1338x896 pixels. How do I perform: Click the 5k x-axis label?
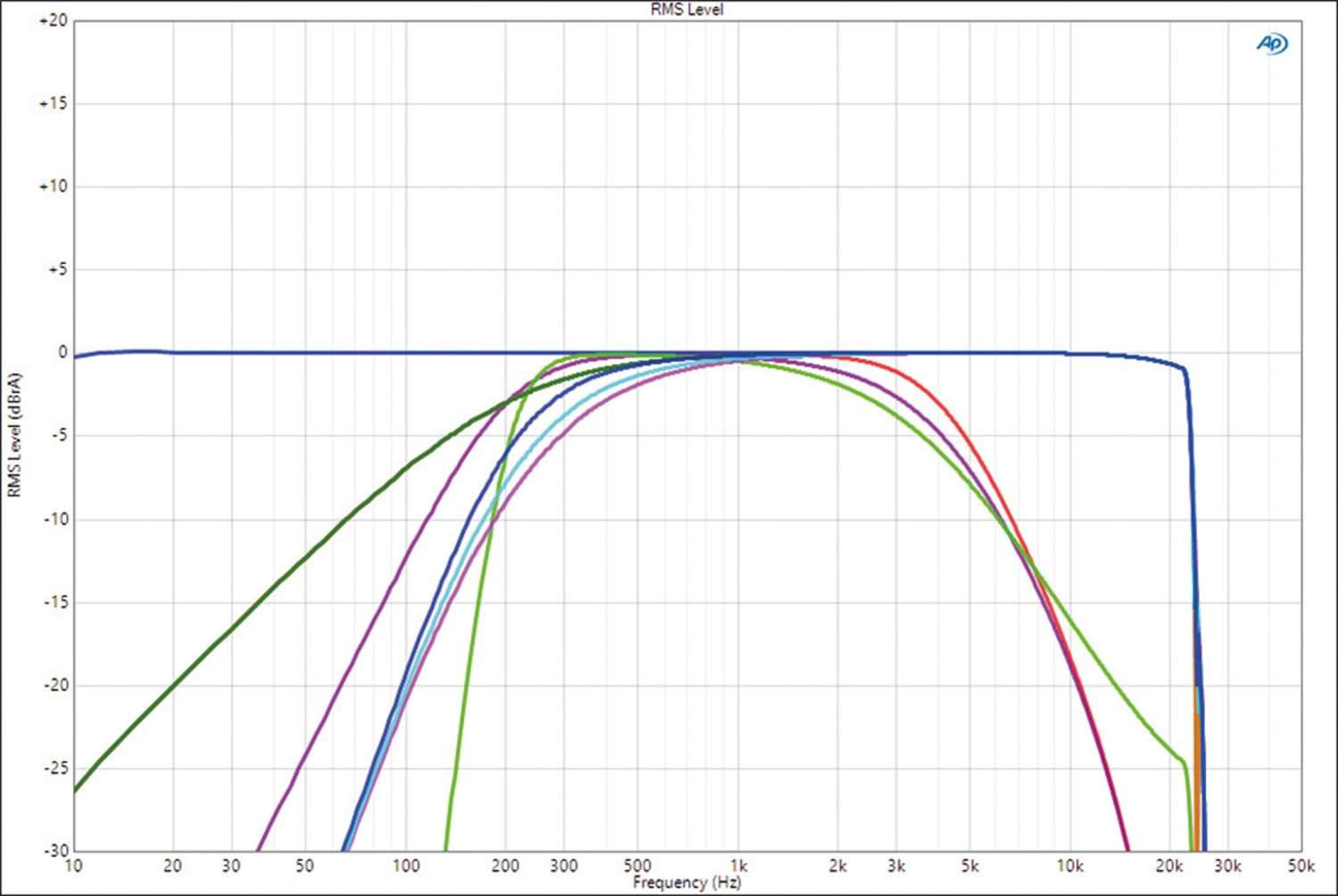970,866
